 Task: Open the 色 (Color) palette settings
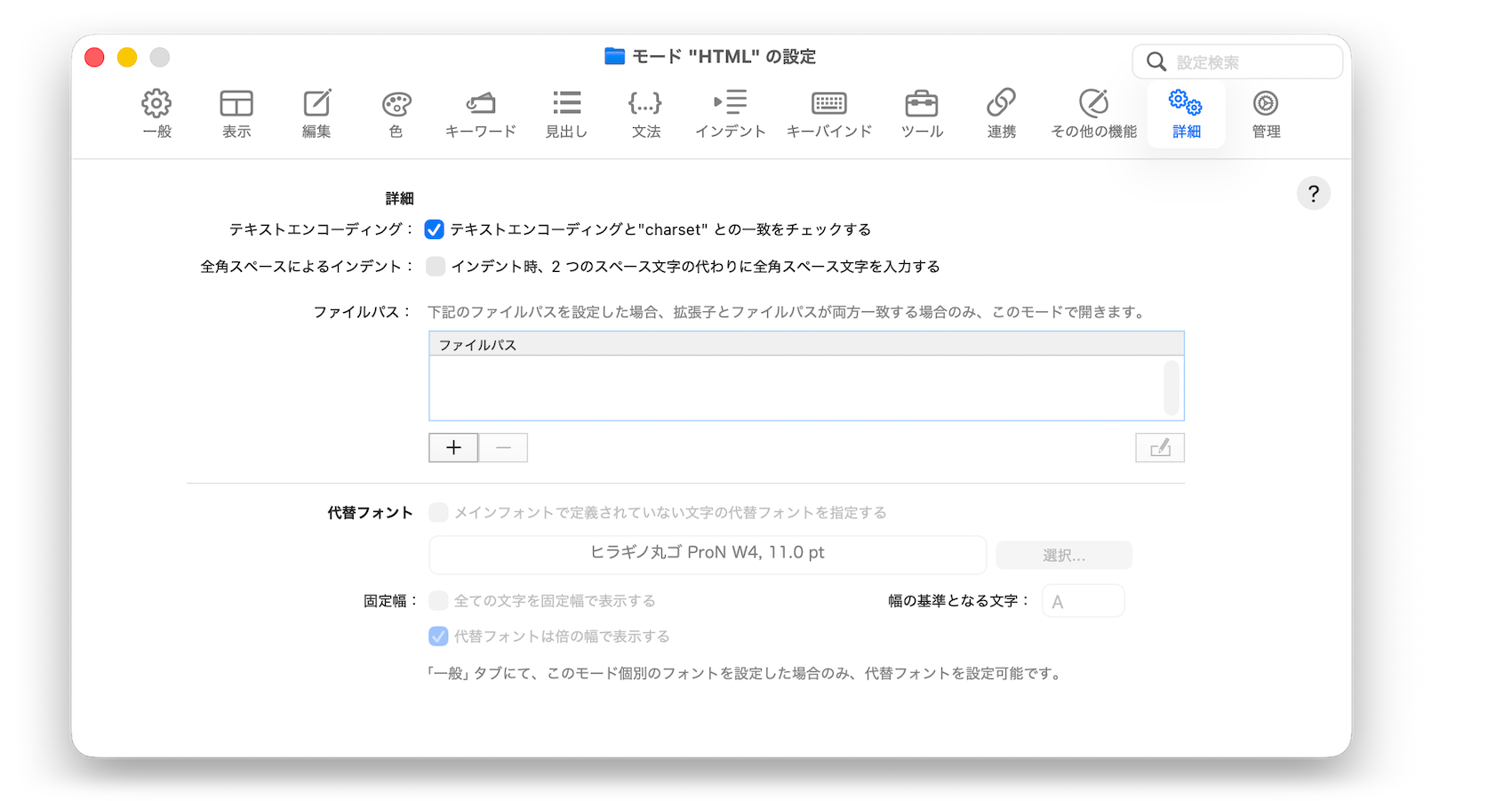tap(396, 114)
